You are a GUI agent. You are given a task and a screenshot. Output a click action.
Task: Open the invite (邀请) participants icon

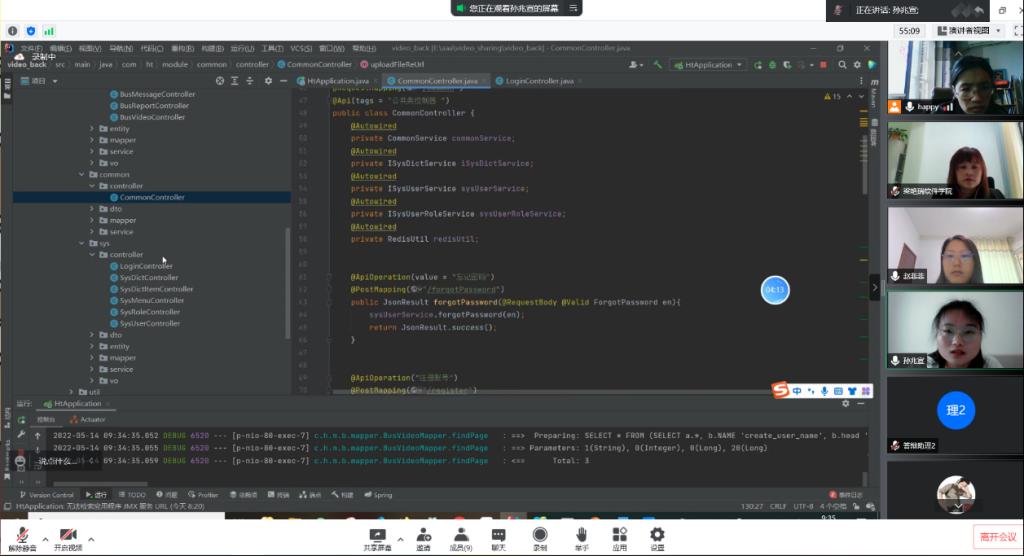(x=423, y=535)
